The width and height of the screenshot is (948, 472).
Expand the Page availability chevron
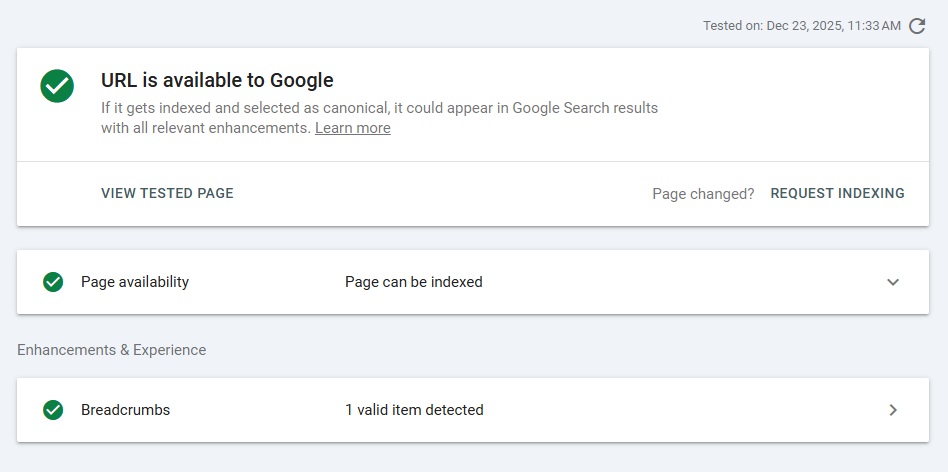[x=893, y=282]
